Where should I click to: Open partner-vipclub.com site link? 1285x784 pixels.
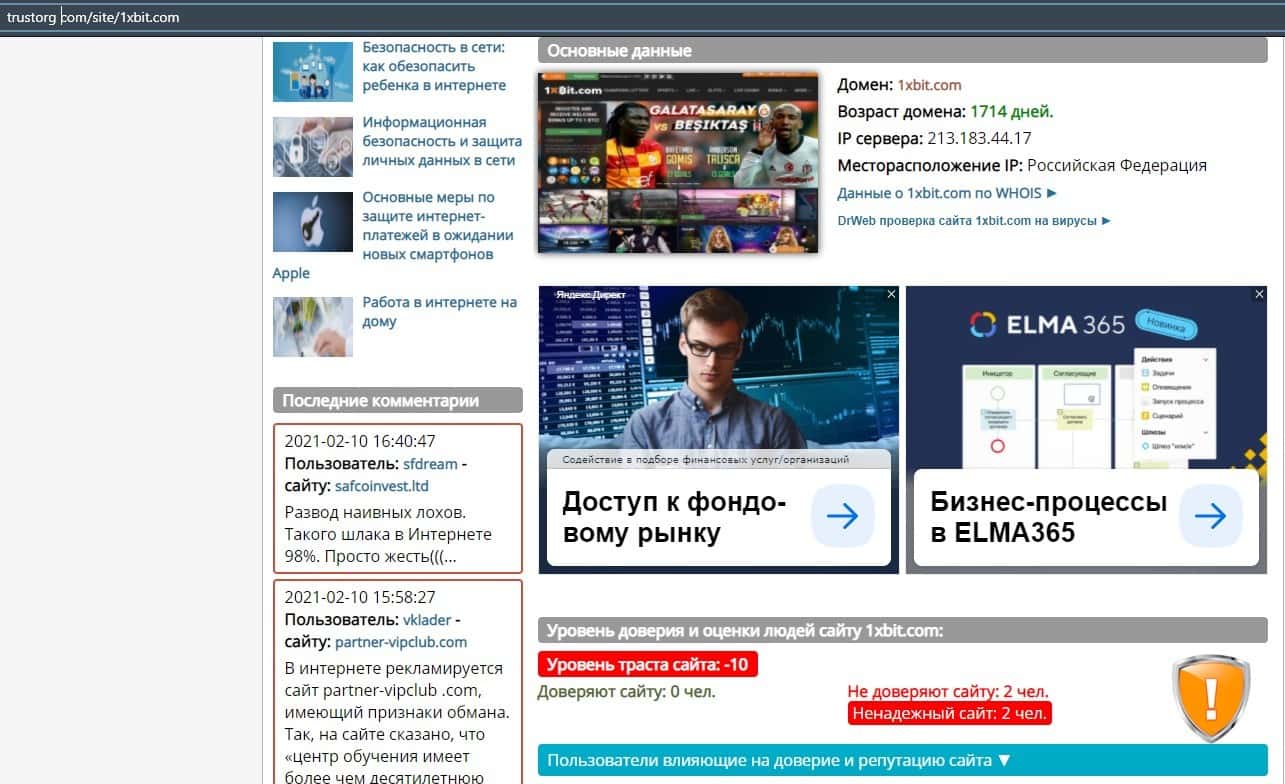click(x=401, y=642)
